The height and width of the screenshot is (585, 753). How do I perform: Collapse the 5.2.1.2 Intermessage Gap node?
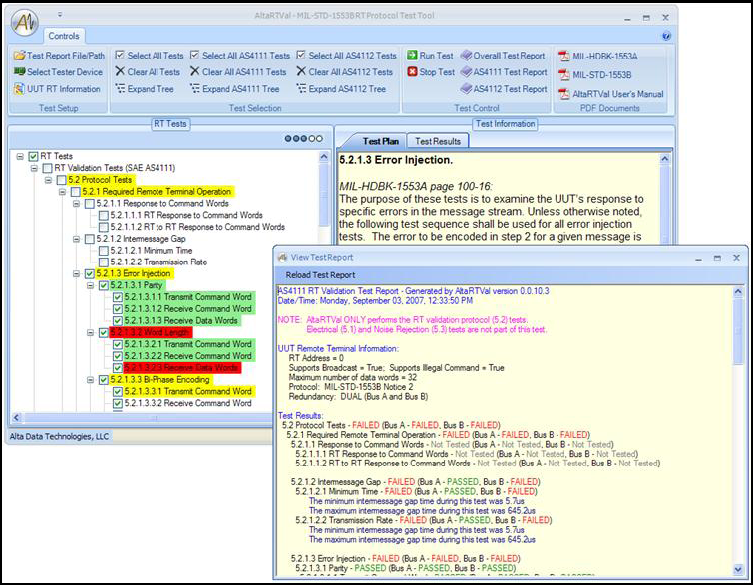76,239
